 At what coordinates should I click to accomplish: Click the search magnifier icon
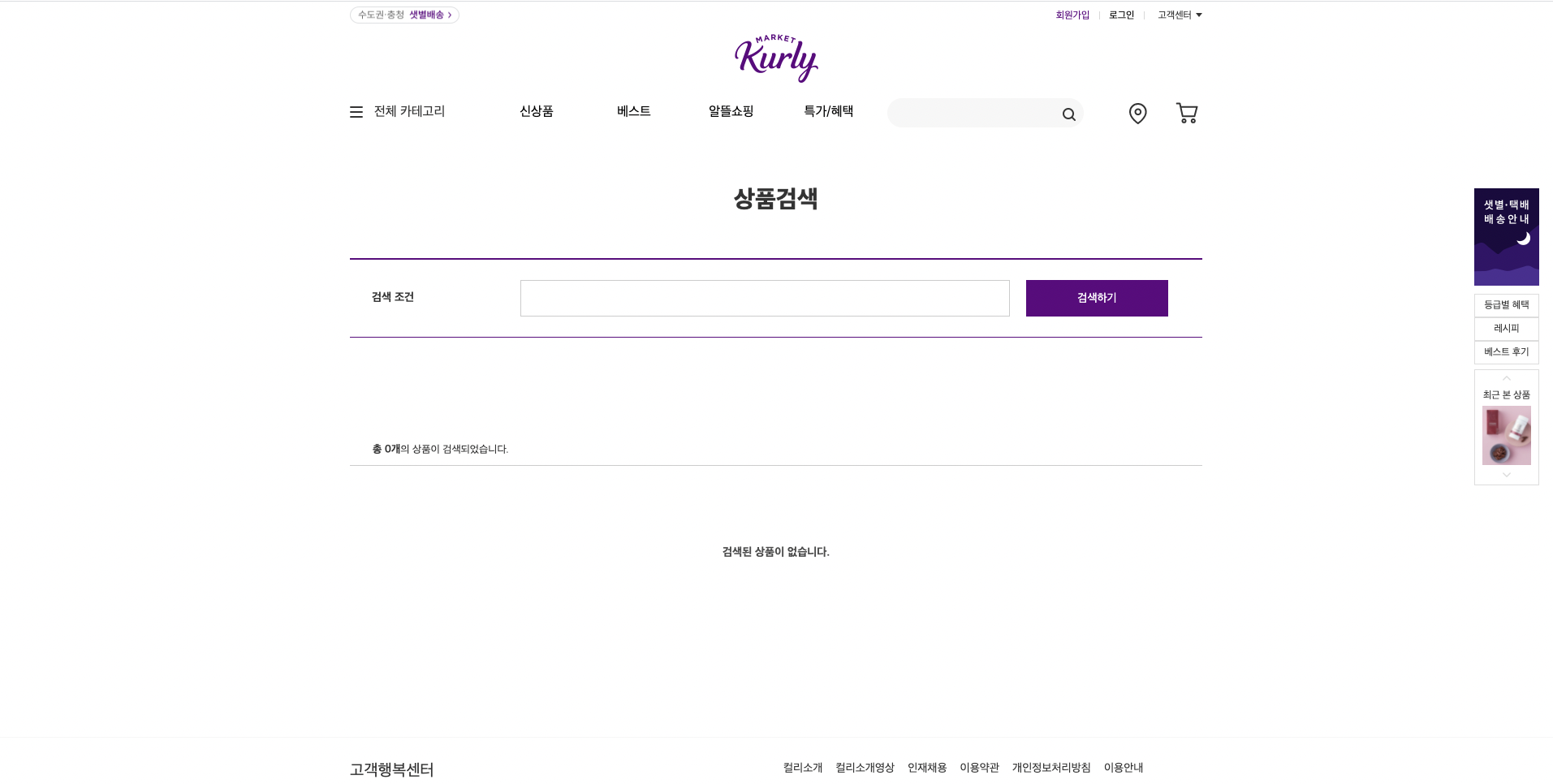pyautogui.click(x=1068, y=114)
